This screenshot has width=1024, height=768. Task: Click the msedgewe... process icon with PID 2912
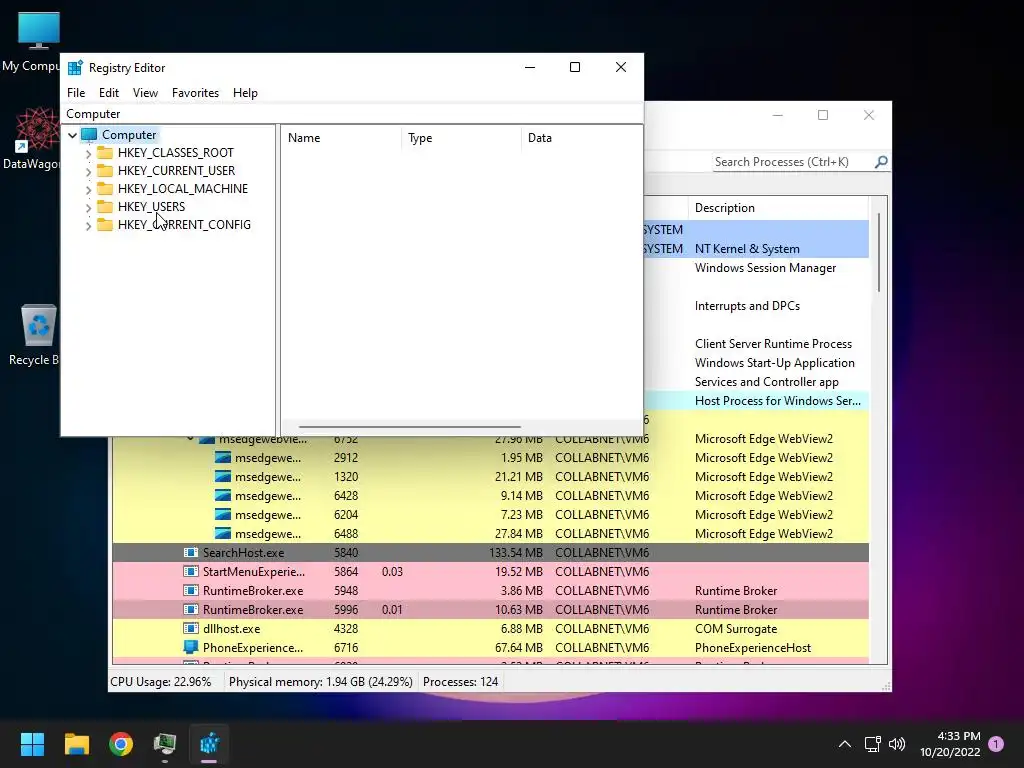[x=223, y=458]
